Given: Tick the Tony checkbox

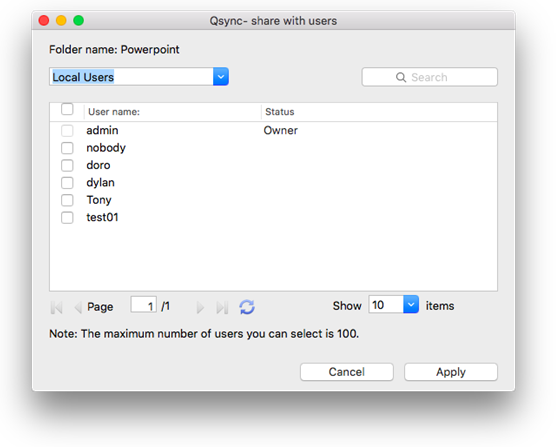Looking at the screenshot, I should click(x=67, y=200).
